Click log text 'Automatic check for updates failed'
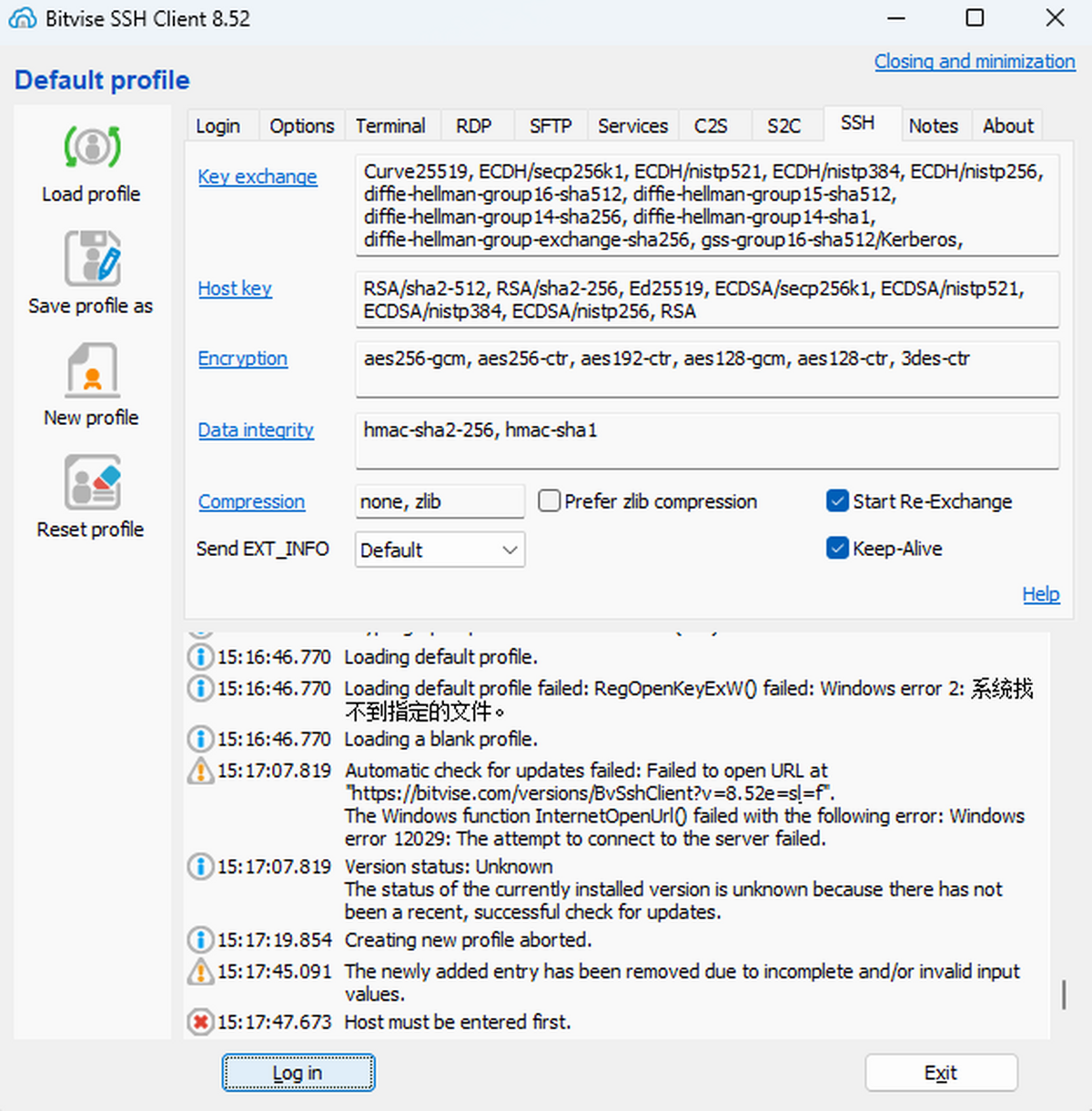This screenshot has height=1111, width=1092. tap(493, 771)
